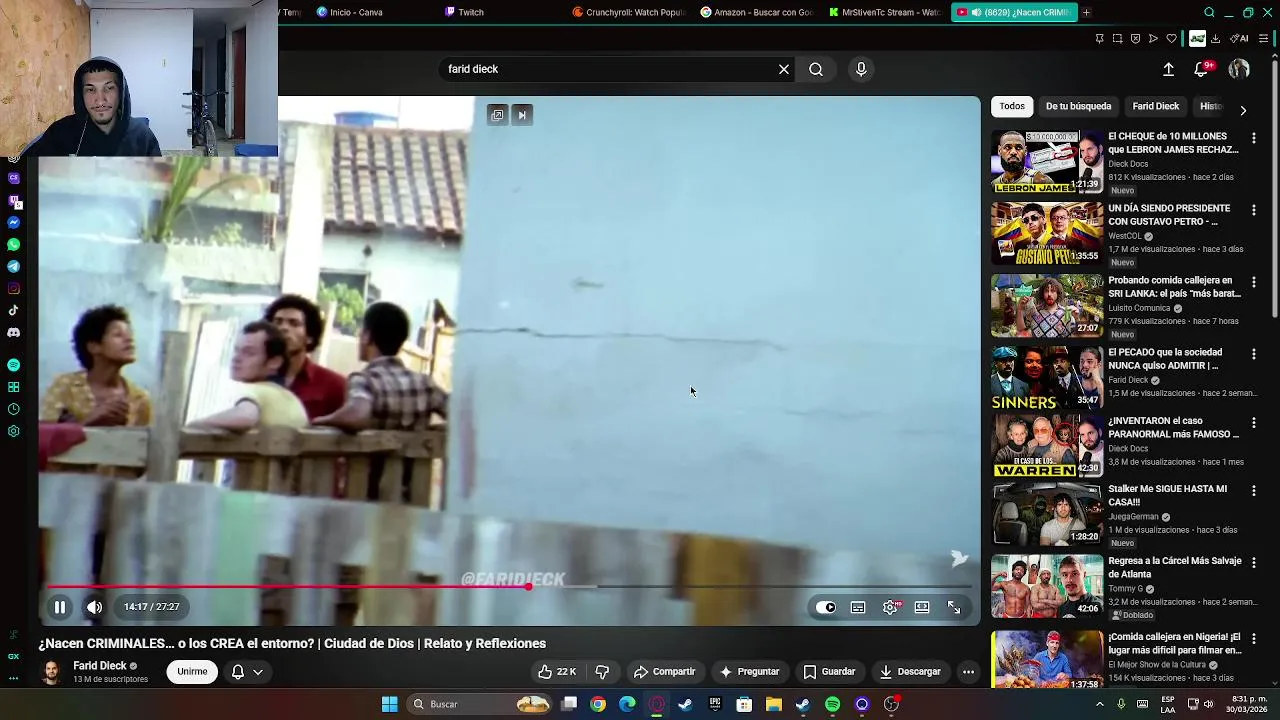The height and width of the screenshot is (720, 1280).
Task: Open options for caso PARANORMAL más FAMOSO video
Action: [x=1254, y=423]
